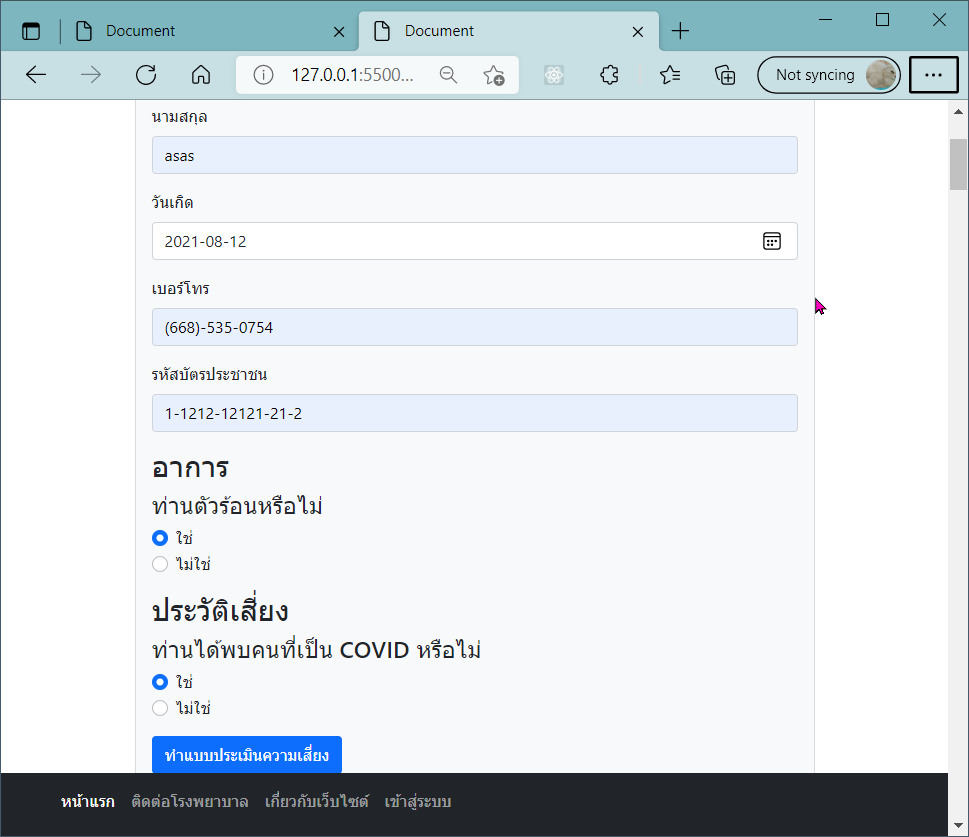969x837 pixels.
Task: Open the date picker calendar icon
Action: coord(771,241)
